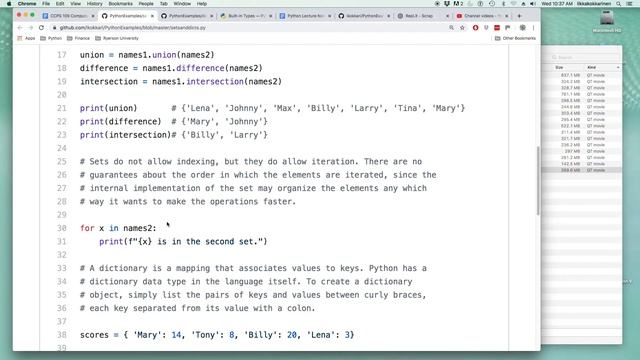Image resolution: width=640 pixels, height=360 pixels.
Task: Reload the GitHub page
Action: coord(41,28)
